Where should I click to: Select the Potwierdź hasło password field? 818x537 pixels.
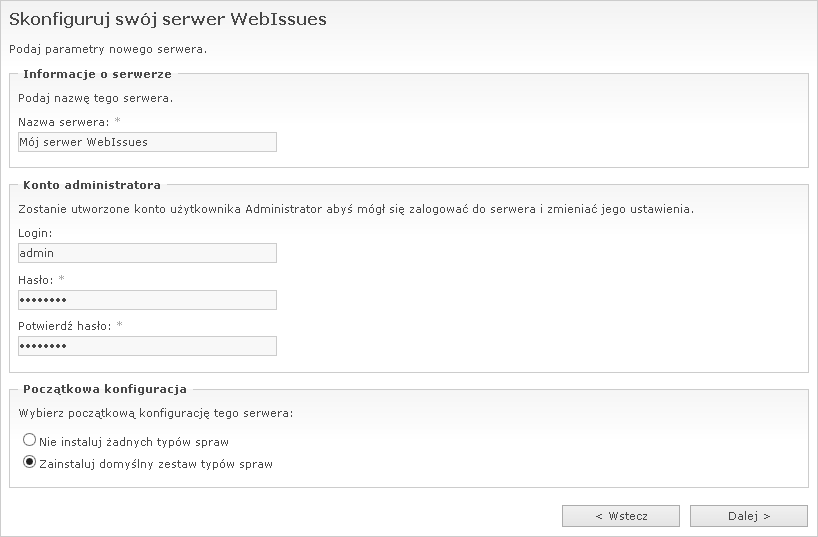tap(147, 346)
